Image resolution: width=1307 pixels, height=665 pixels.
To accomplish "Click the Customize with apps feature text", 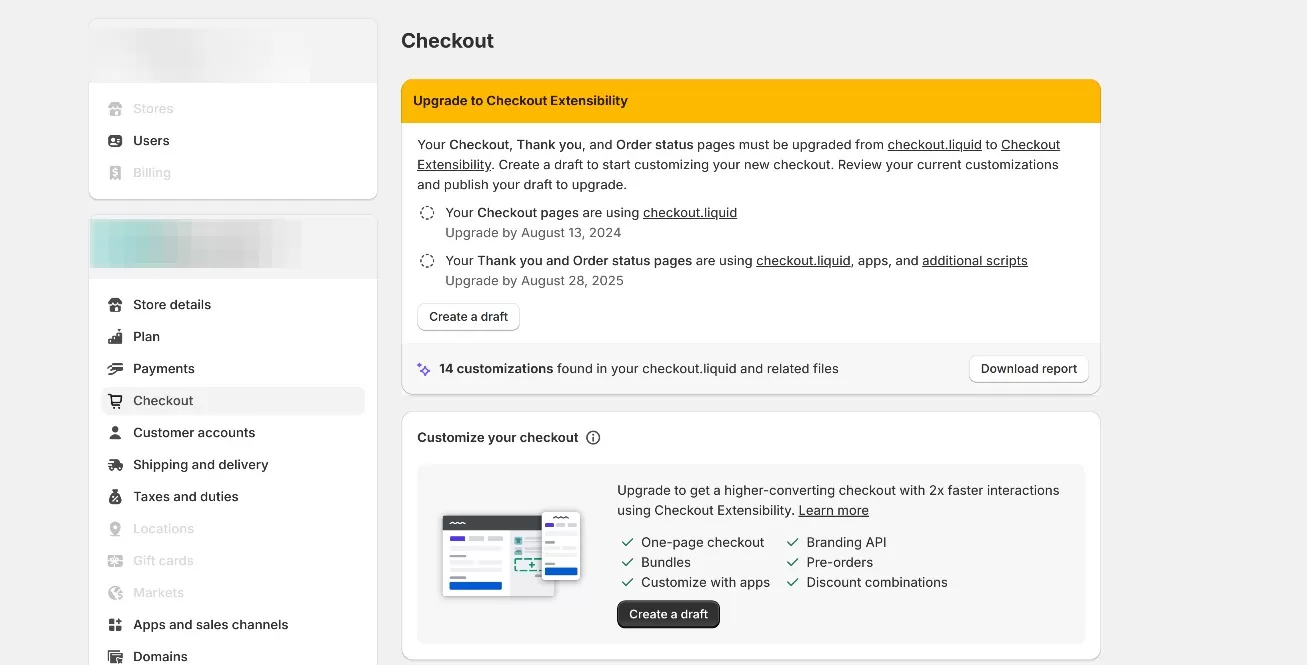I will (x=705, y=583).
